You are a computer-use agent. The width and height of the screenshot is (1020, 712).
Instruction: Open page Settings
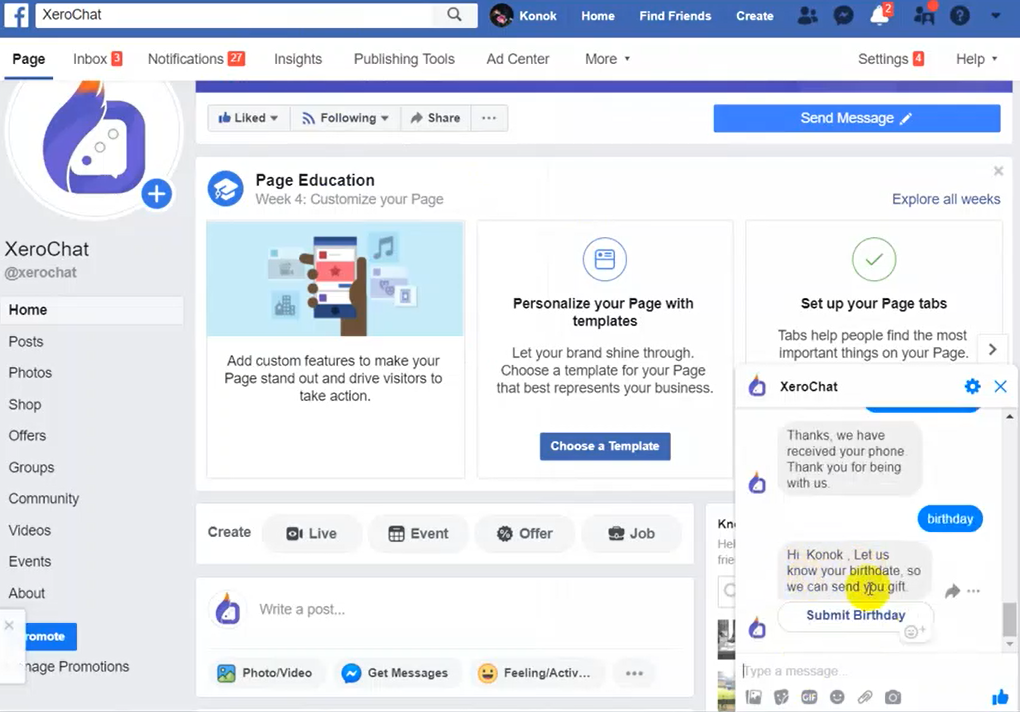891,59
